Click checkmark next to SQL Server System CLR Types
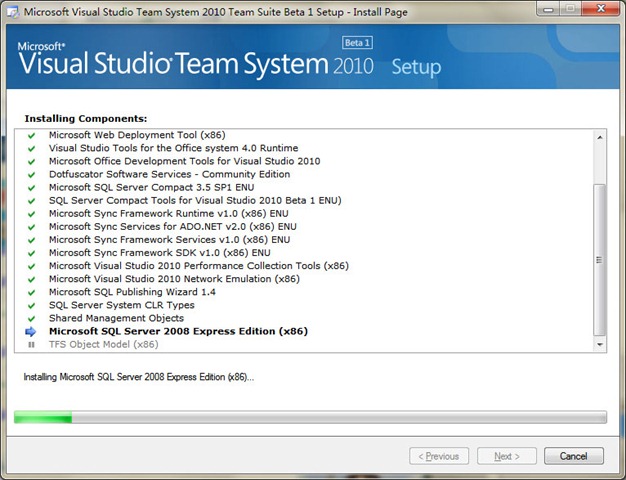This screenshot has height=480, width=626. (x=31, y=306)
